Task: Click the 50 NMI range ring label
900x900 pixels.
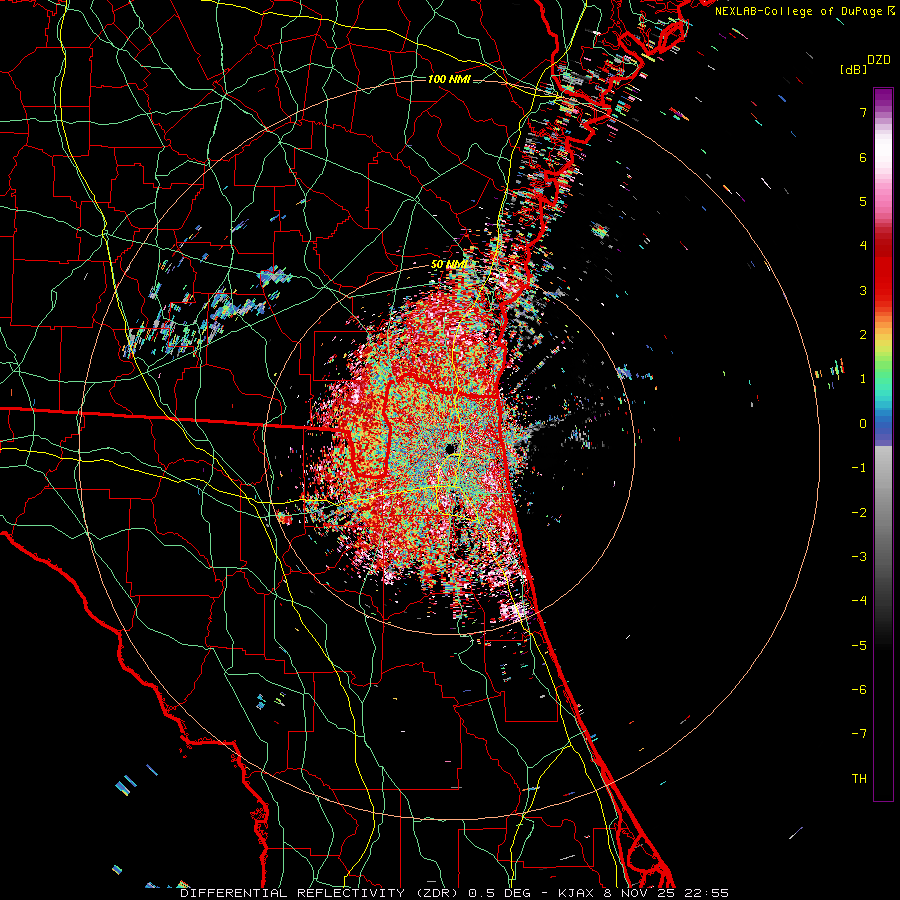Action: tap(448, 265)
